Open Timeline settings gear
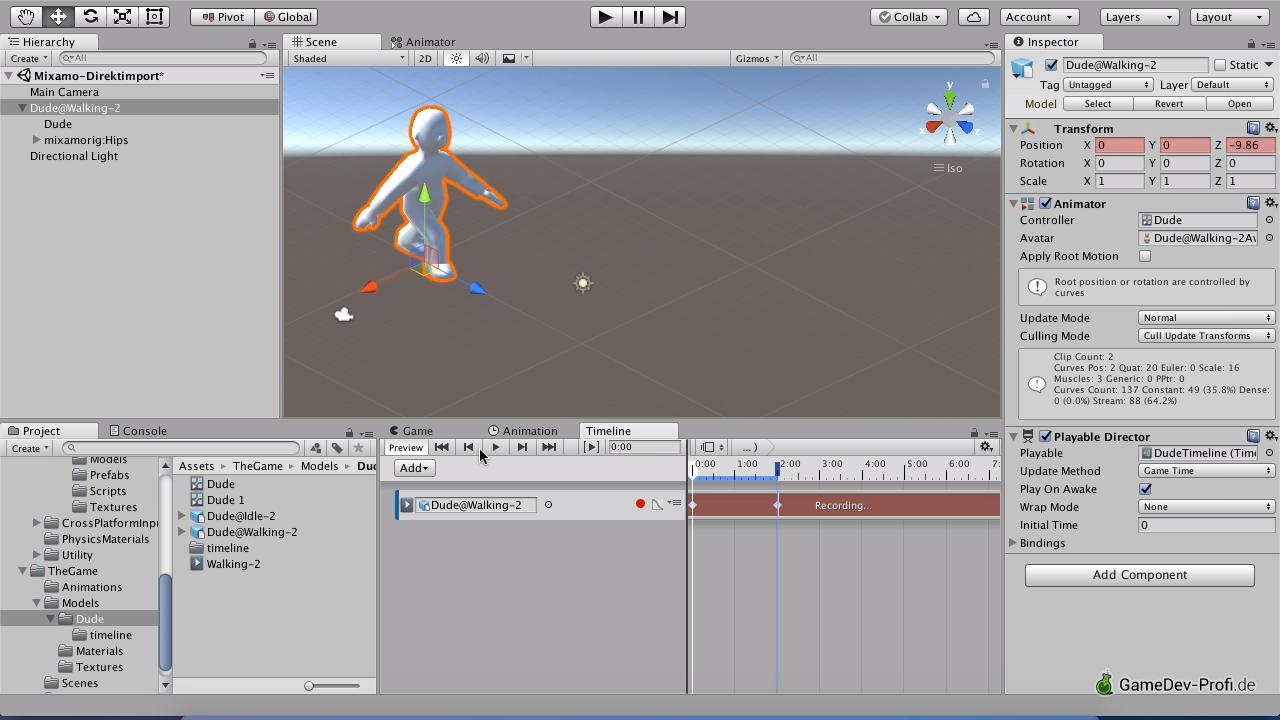Screen dimensions: 1280x720 coord(987,447)
